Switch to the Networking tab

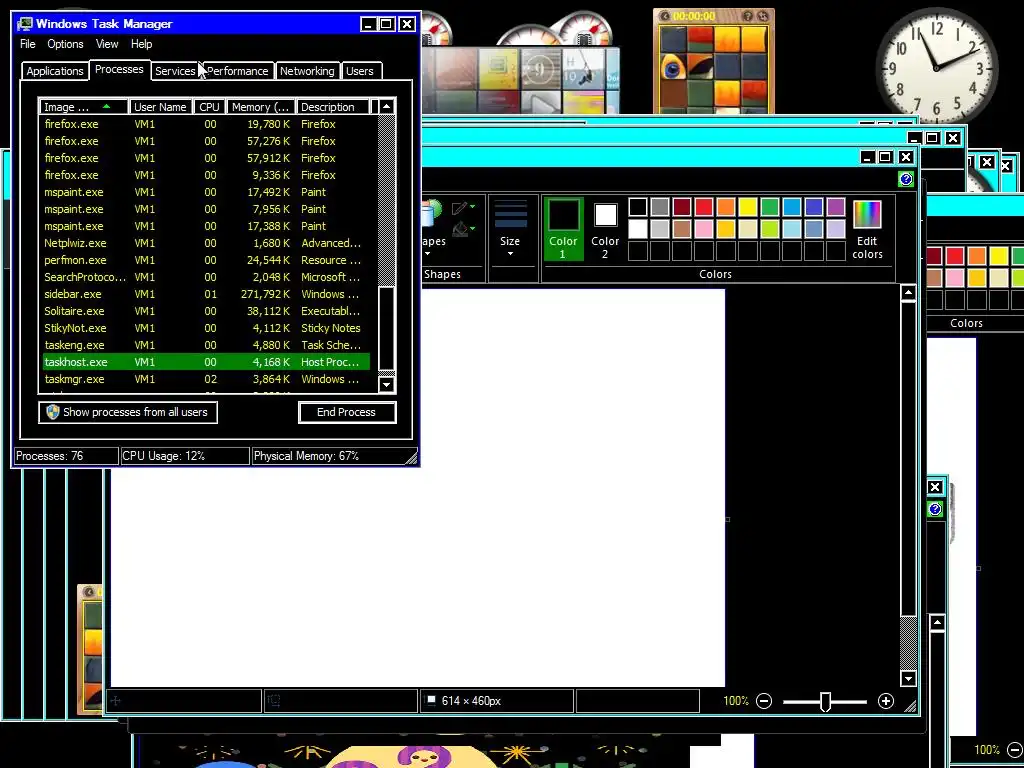307,71
